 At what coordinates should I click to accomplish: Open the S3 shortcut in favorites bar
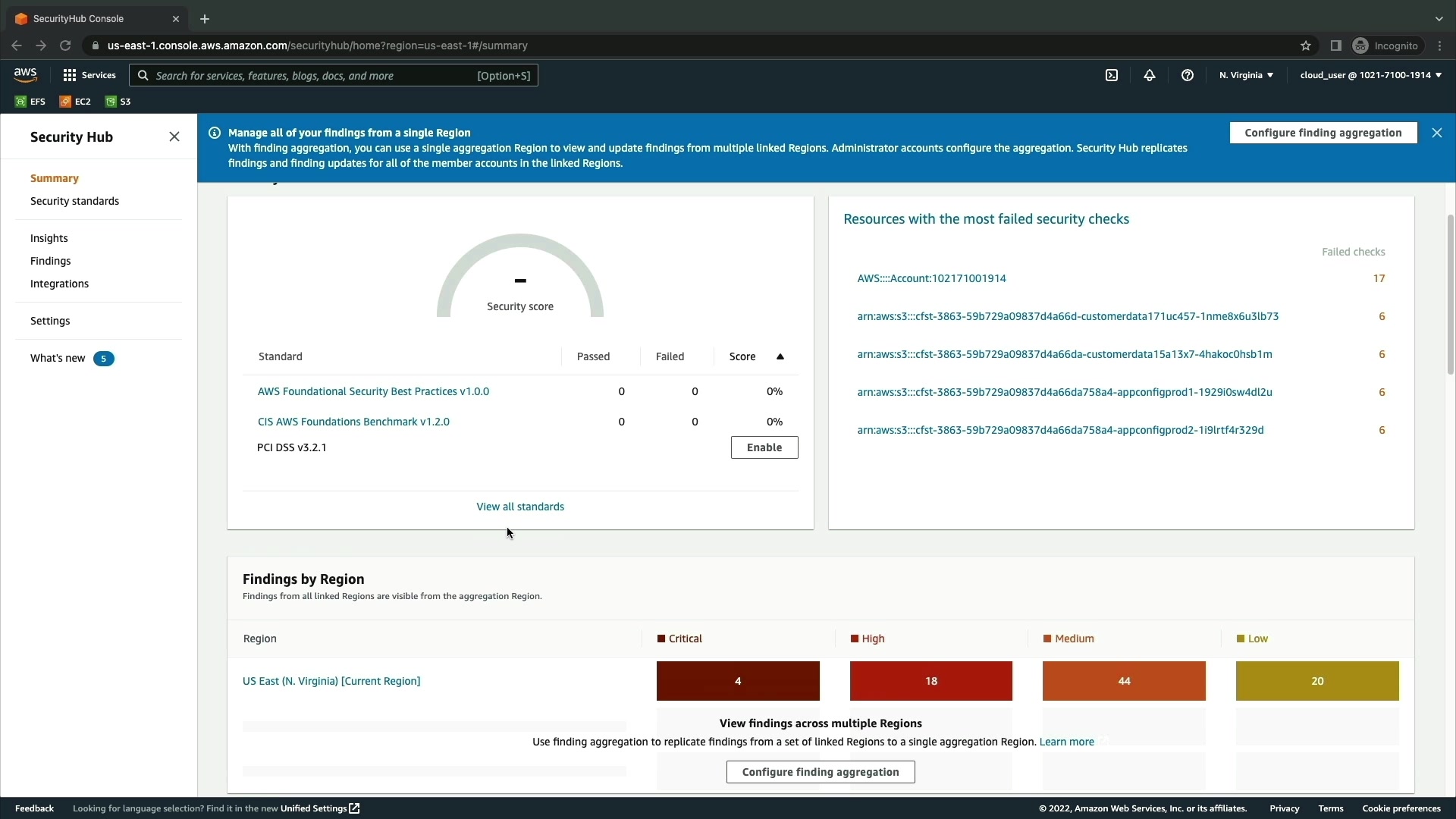click(118, 102)
